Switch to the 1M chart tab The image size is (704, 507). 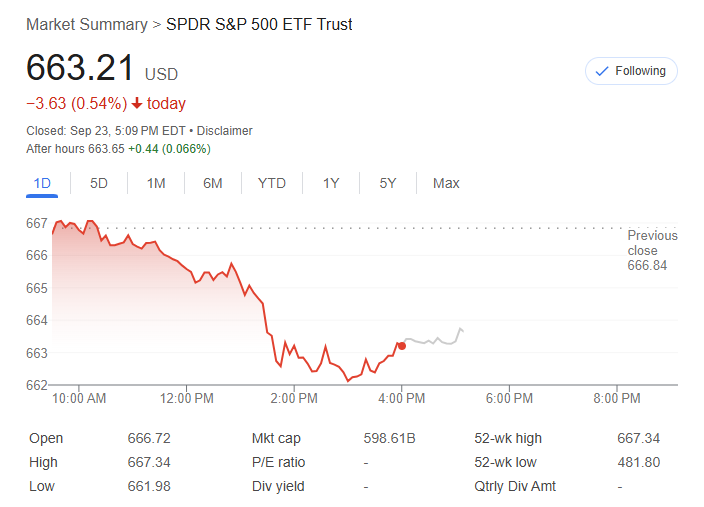click(156, 183)
